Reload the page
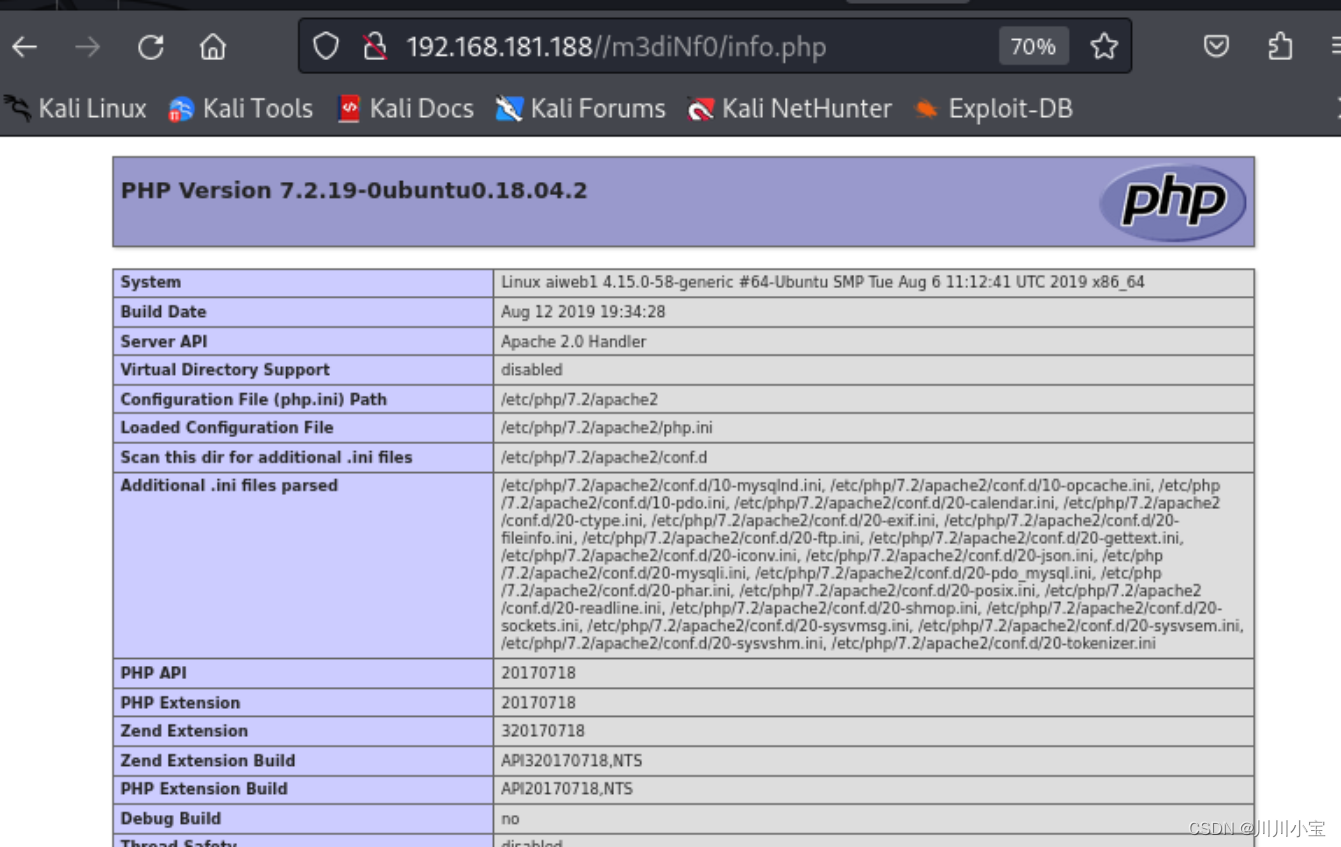The image size is (1341, 847). [151, 46]
